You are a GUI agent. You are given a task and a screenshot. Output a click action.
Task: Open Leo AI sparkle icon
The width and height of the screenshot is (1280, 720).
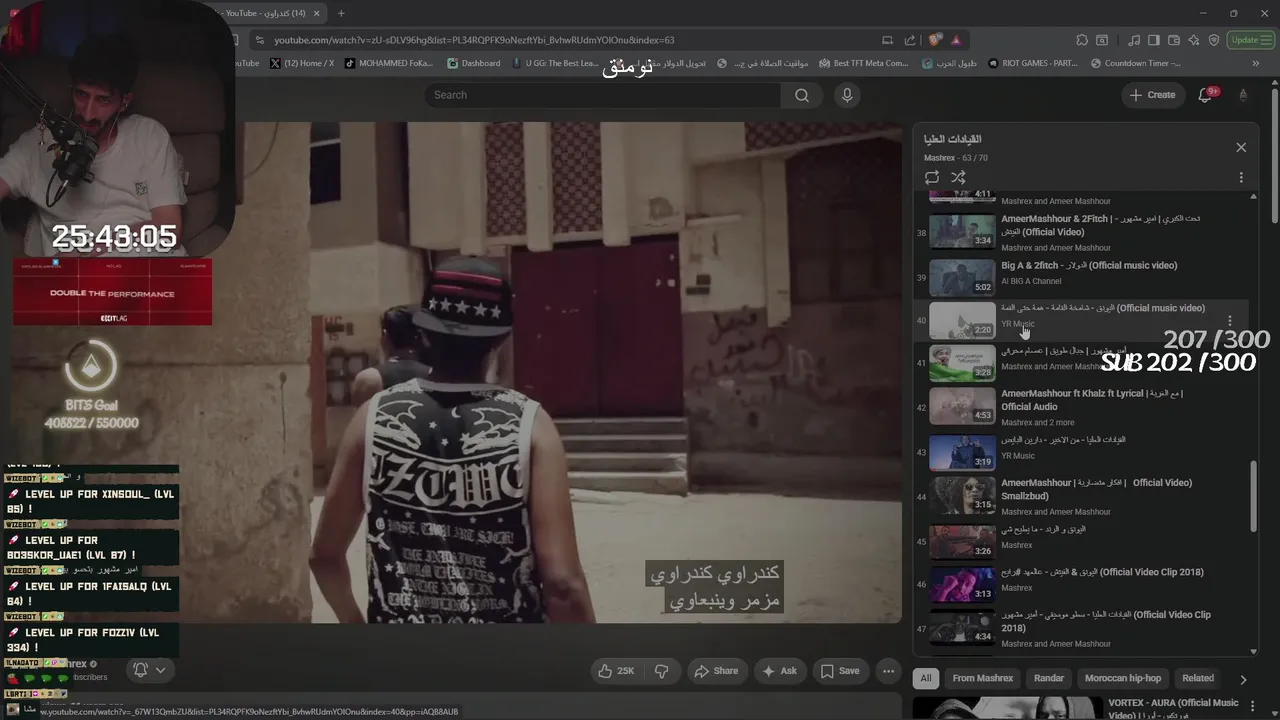[1194, 40]
